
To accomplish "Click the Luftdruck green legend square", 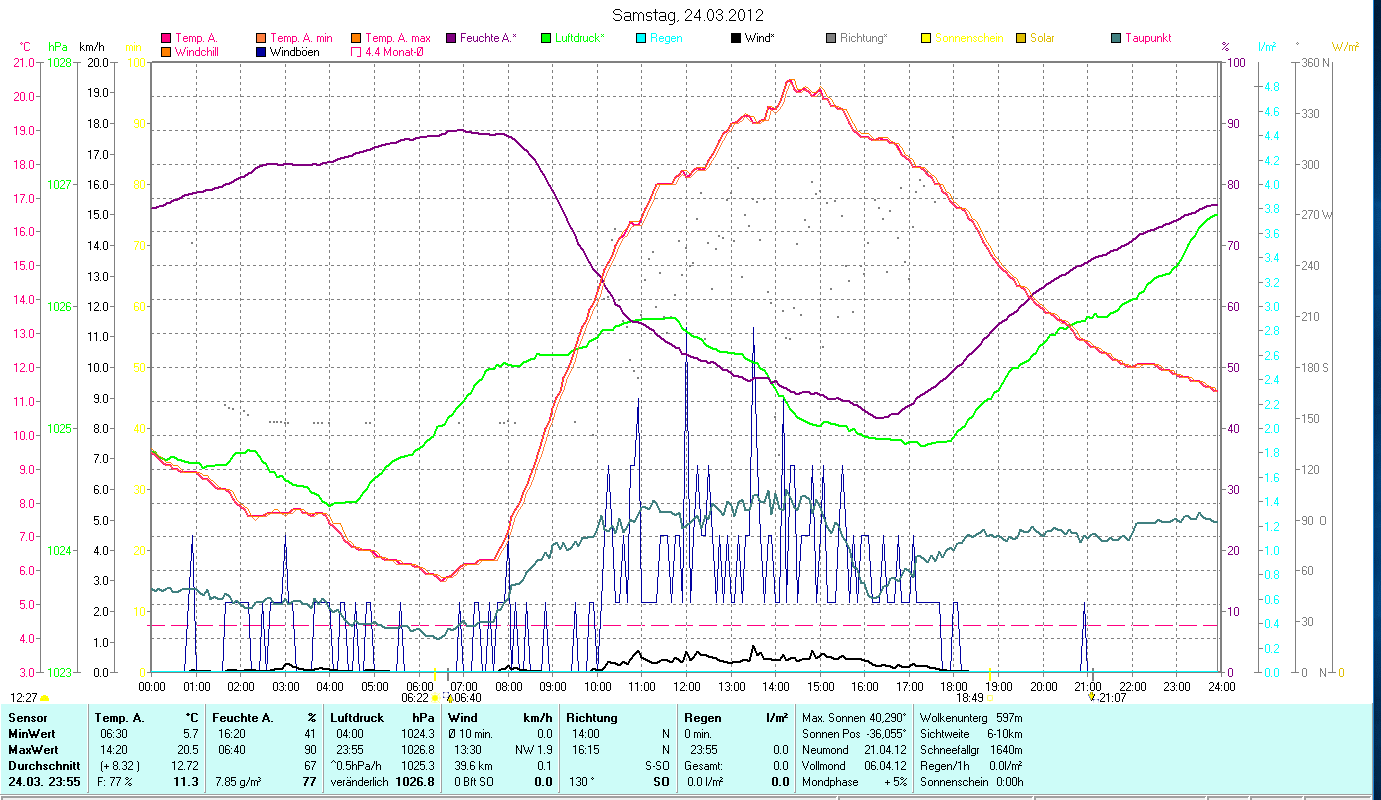I will pyautogui.click(x=546, y=38).
